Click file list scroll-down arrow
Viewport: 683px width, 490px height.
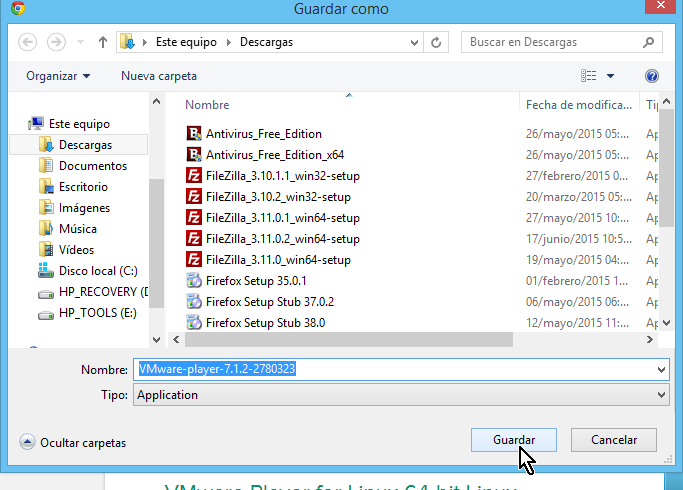coord(666,323)
